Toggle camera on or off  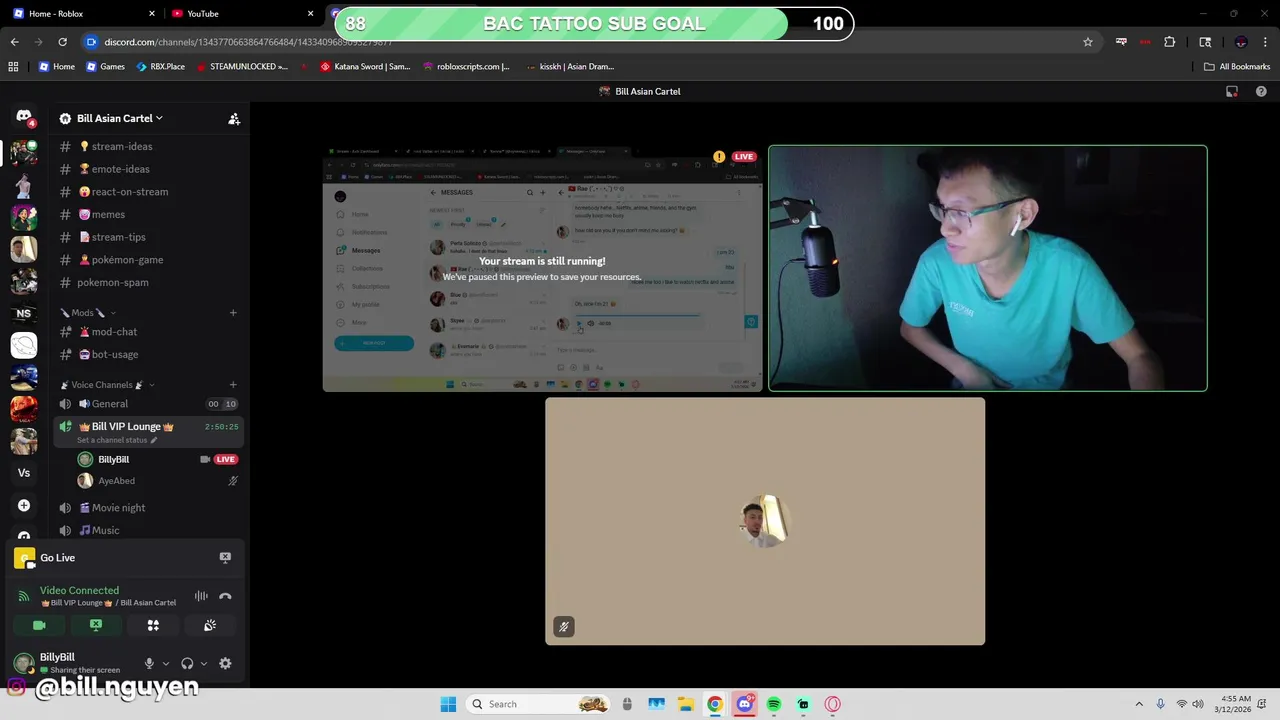(39, 625)
